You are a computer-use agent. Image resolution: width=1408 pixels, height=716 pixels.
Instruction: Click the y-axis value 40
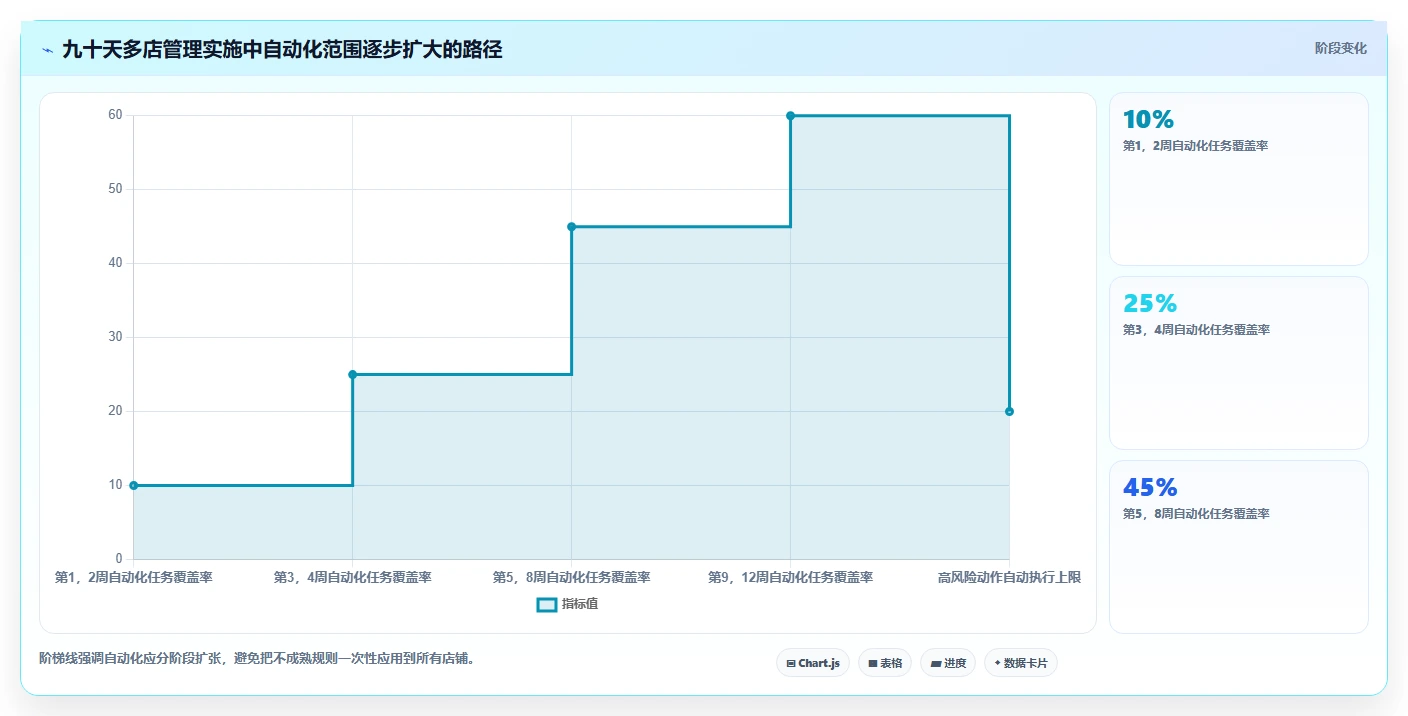[x=115, y=263]
